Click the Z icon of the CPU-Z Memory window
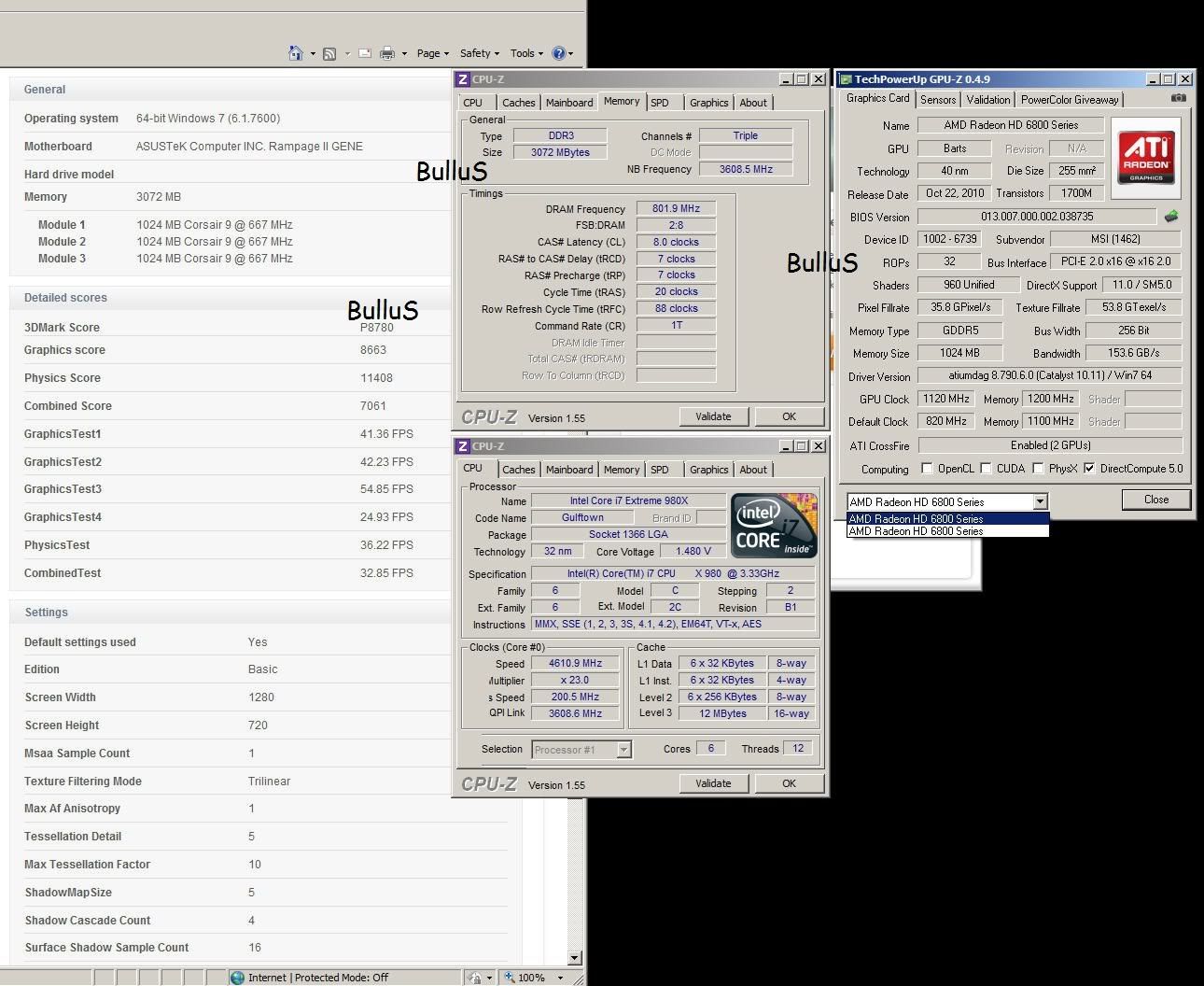The width and height of the screenshot is (1204, 986). coord(462,79)
